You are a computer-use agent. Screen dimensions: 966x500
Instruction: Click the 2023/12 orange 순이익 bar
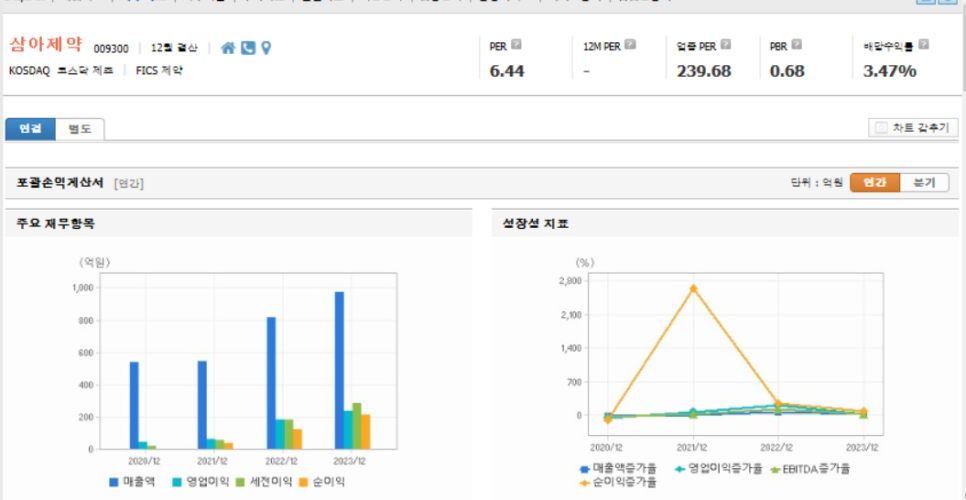(x=366, y=432)
